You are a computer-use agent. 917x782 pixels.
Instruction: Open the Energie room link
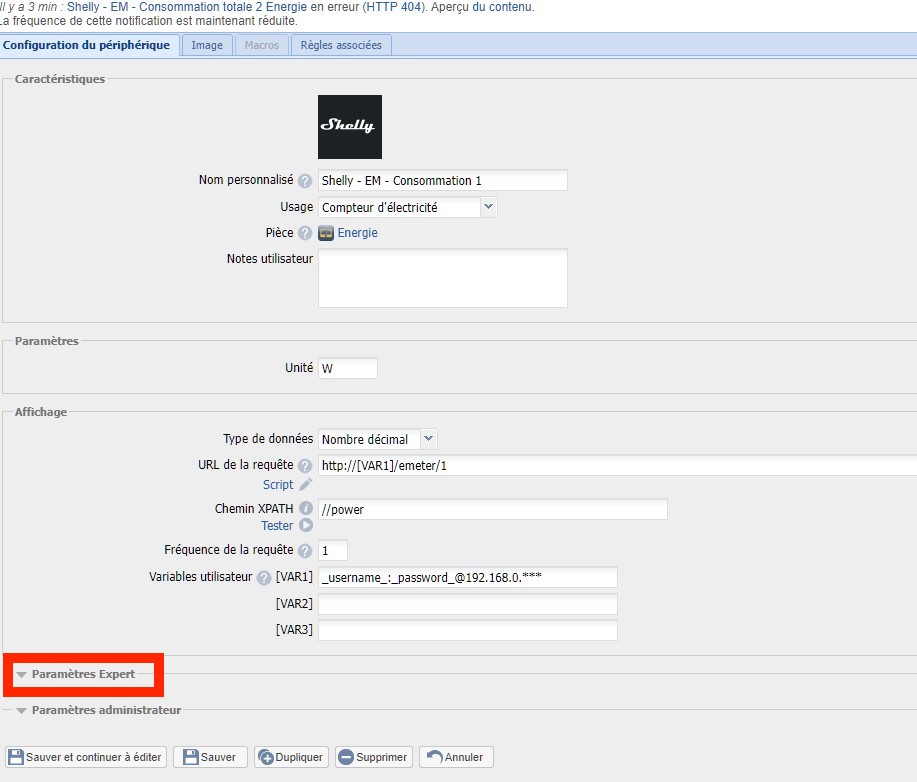tap(357, 233)
